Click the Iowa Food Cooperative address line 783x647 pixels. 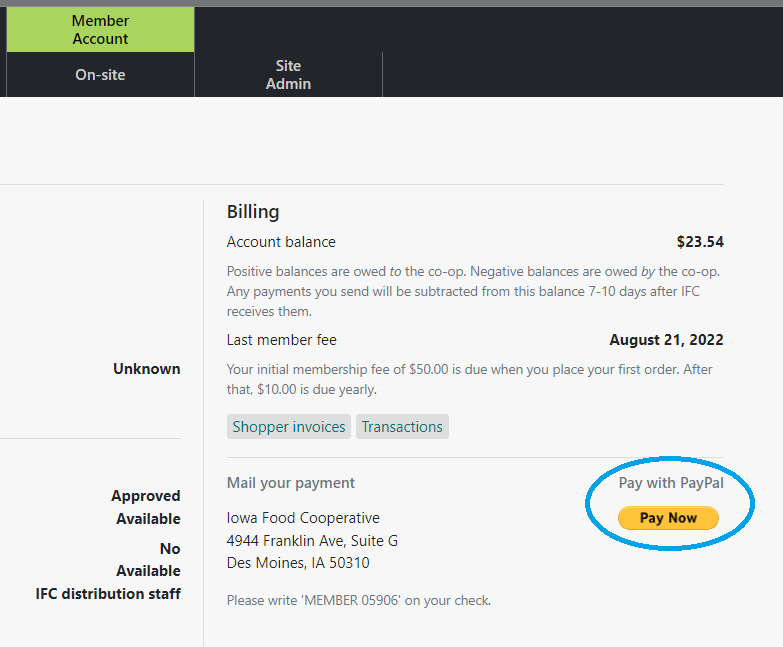click(x=303, y=518)
